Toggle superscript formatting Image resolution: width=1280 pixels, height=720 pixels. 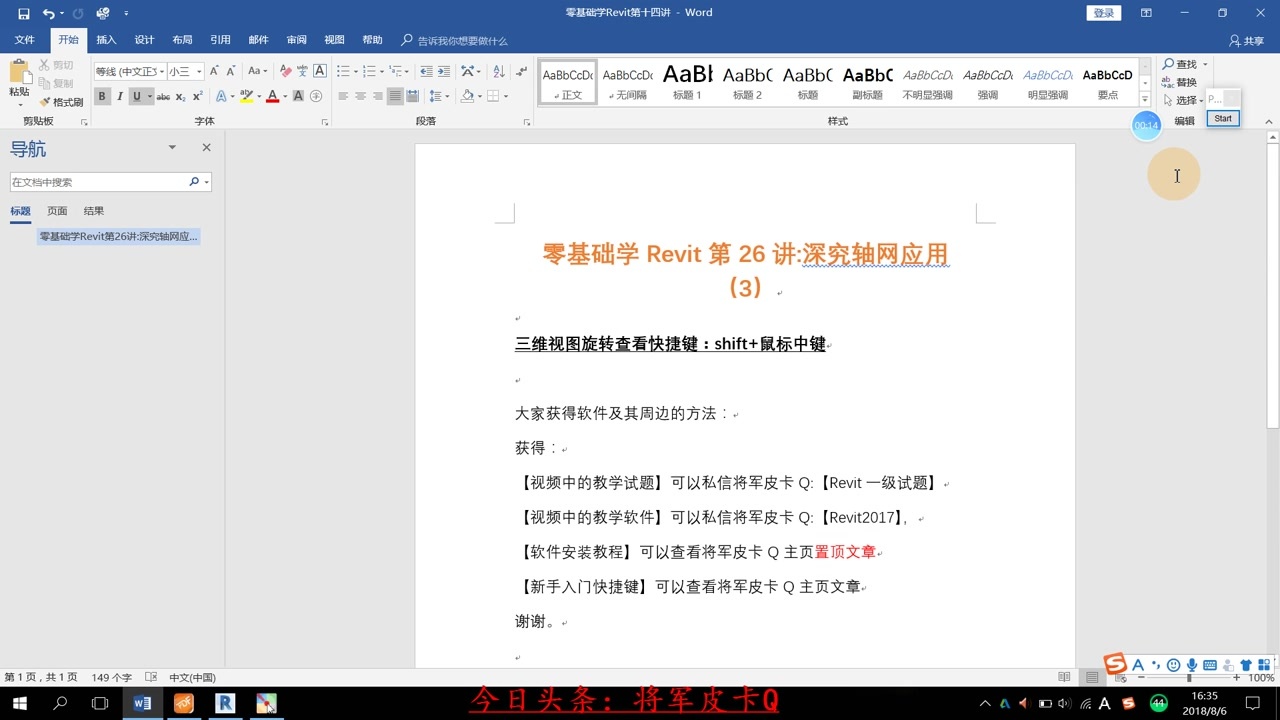pyautogui.click(x=197, y=96)
